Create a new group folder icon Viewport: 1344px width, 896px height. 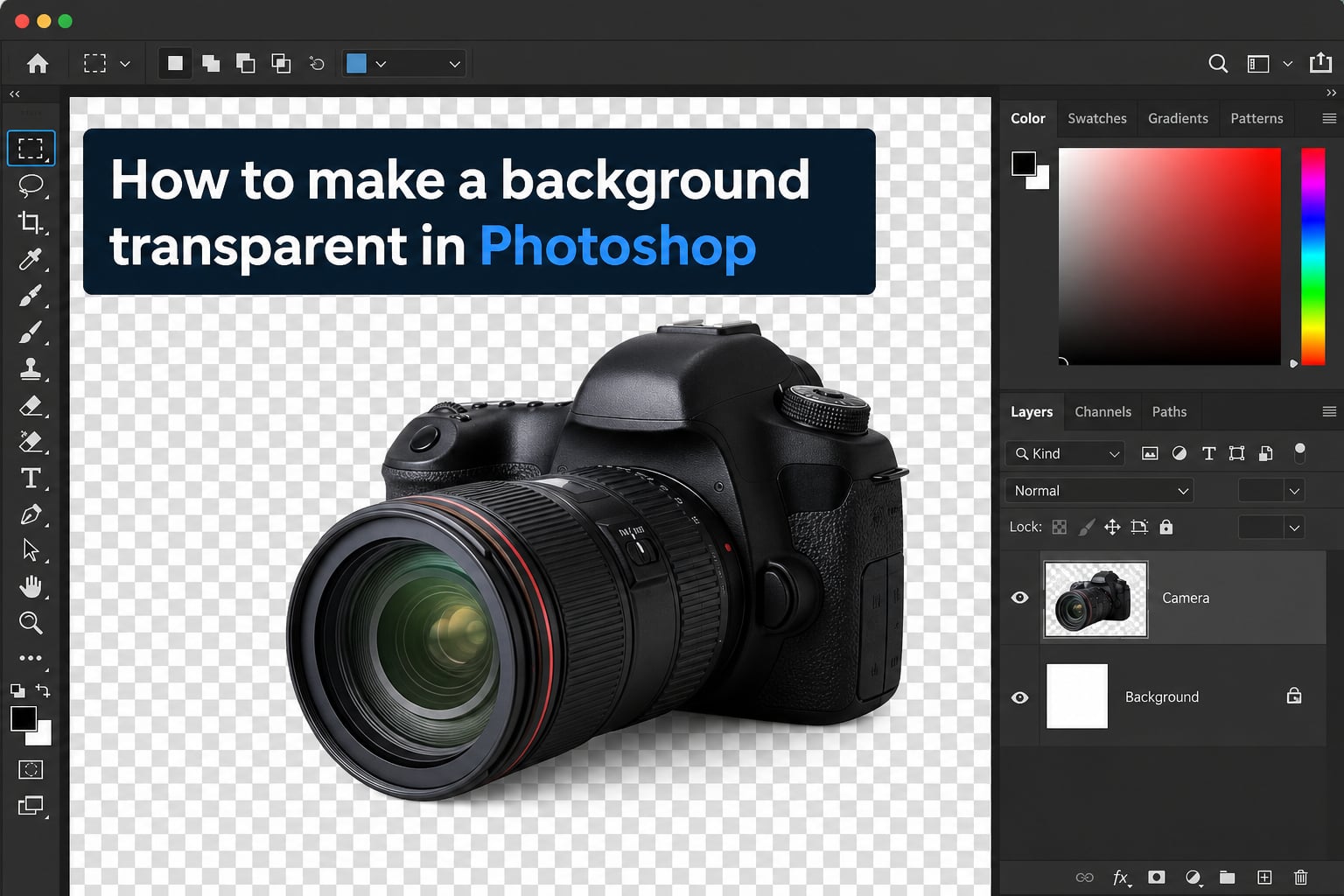click(1228, 877)
